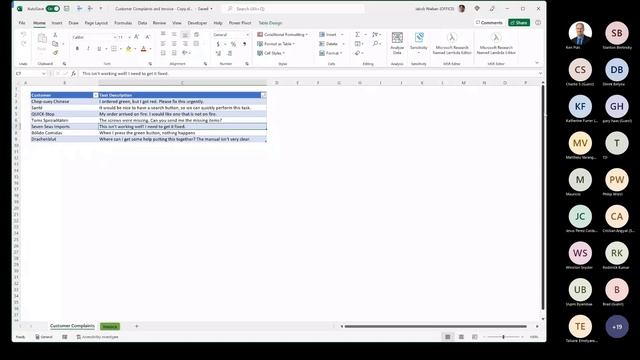Adjust the zoom slider in the status bar
Image resolution: width=640 pixels, height=360 pixels.
(503, 337)
